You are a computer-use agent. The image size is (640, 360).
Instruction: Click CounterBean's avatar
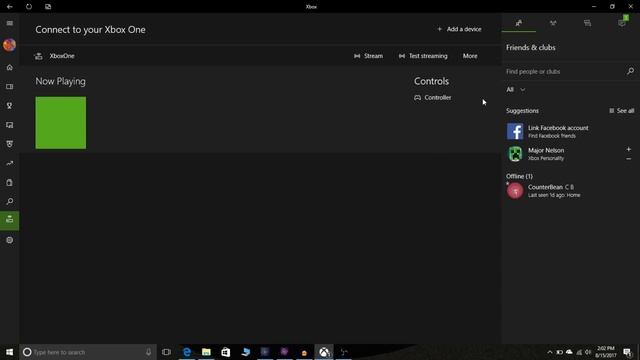(x=515, y=191)
